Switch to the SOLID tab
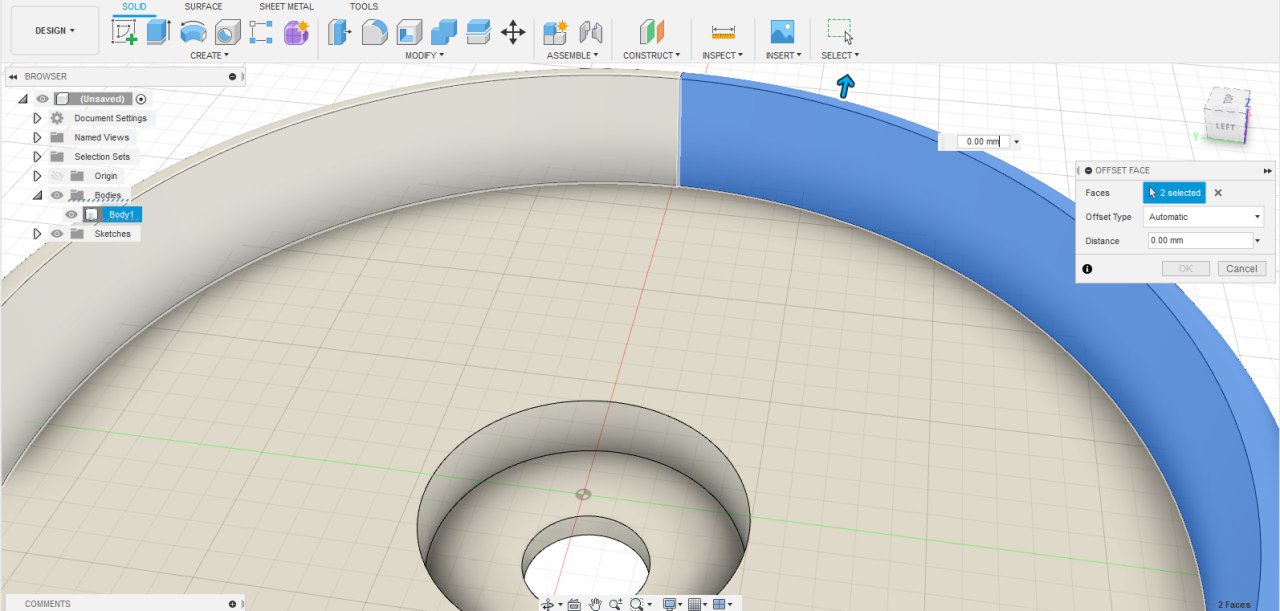Viewport: 1280px width, 611px height. (134, 7)
